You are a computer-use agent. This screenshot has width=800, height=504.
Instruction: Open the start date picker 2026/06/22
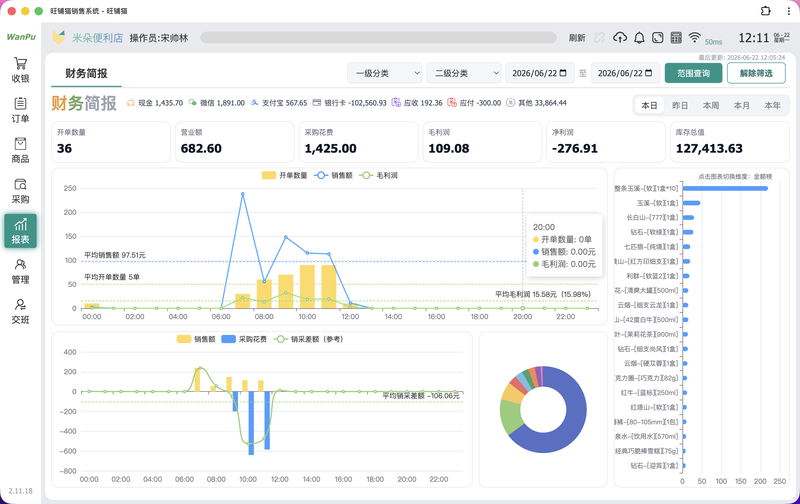(539, 73)
